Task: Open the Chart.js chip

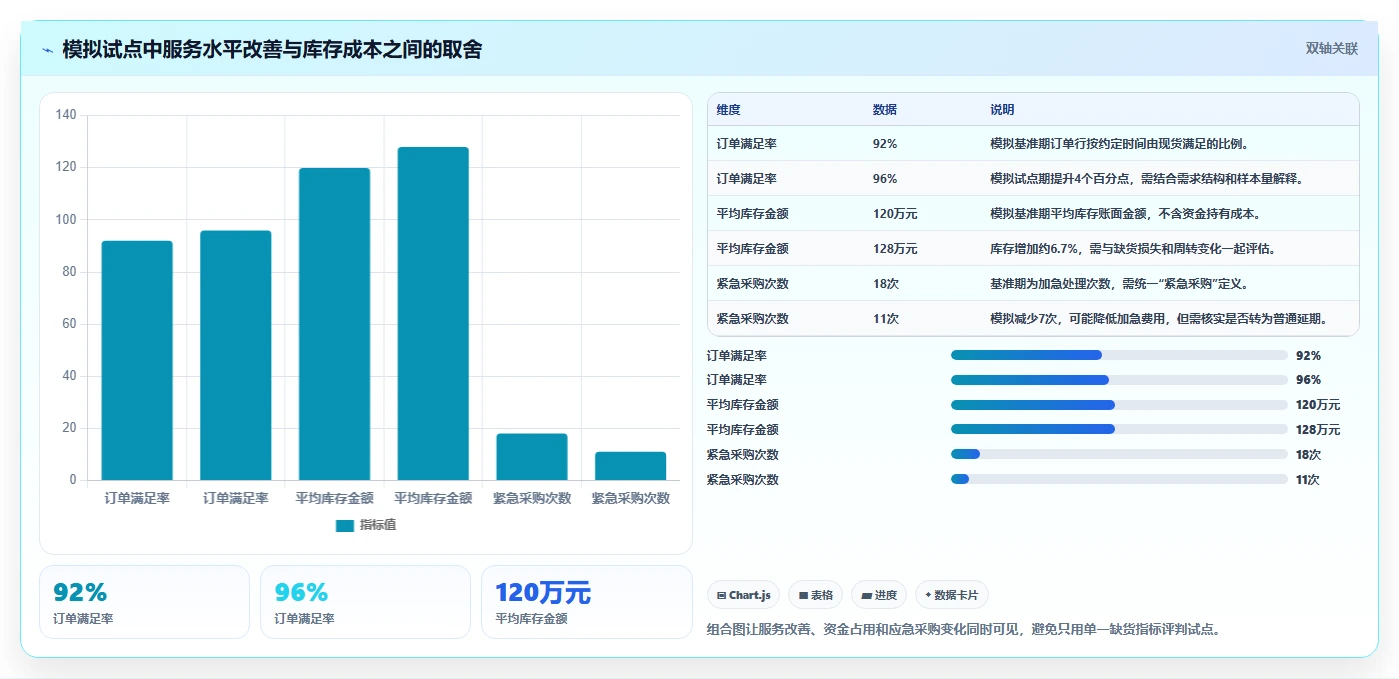Action: click(744, 595)
